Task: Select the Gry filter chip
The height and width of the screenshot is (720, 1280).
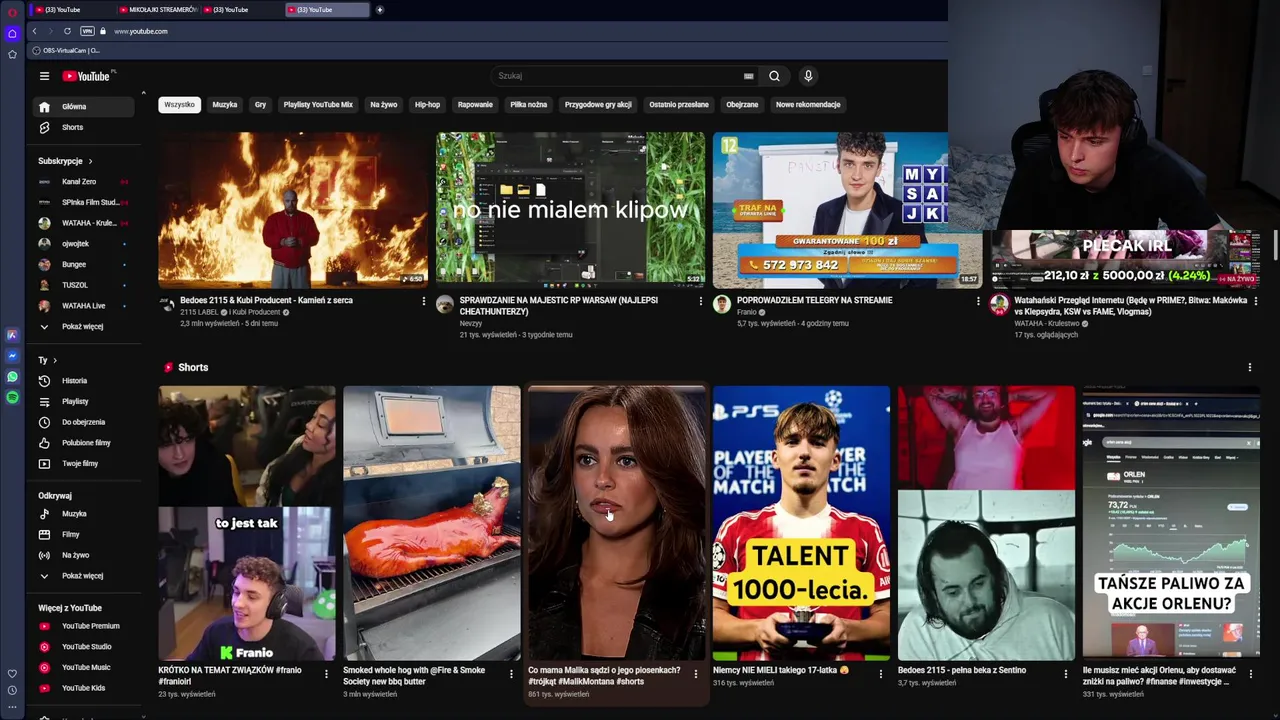Action: 260,104
